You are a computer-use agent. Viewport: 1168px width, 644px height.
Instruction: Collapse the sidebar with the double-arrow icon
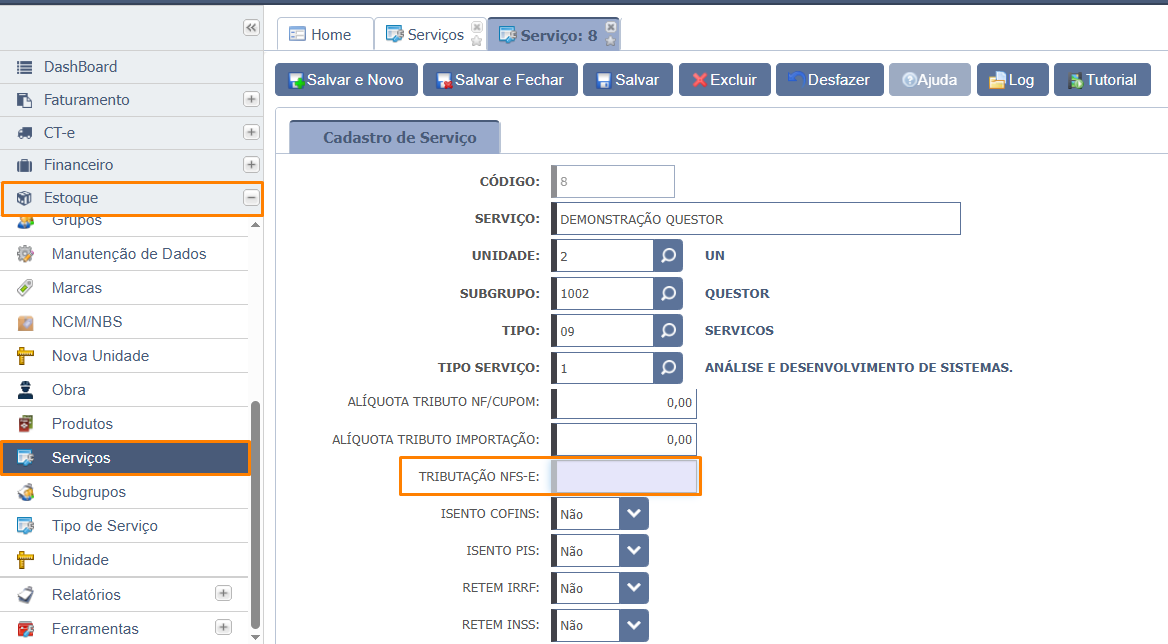(251, 28)
